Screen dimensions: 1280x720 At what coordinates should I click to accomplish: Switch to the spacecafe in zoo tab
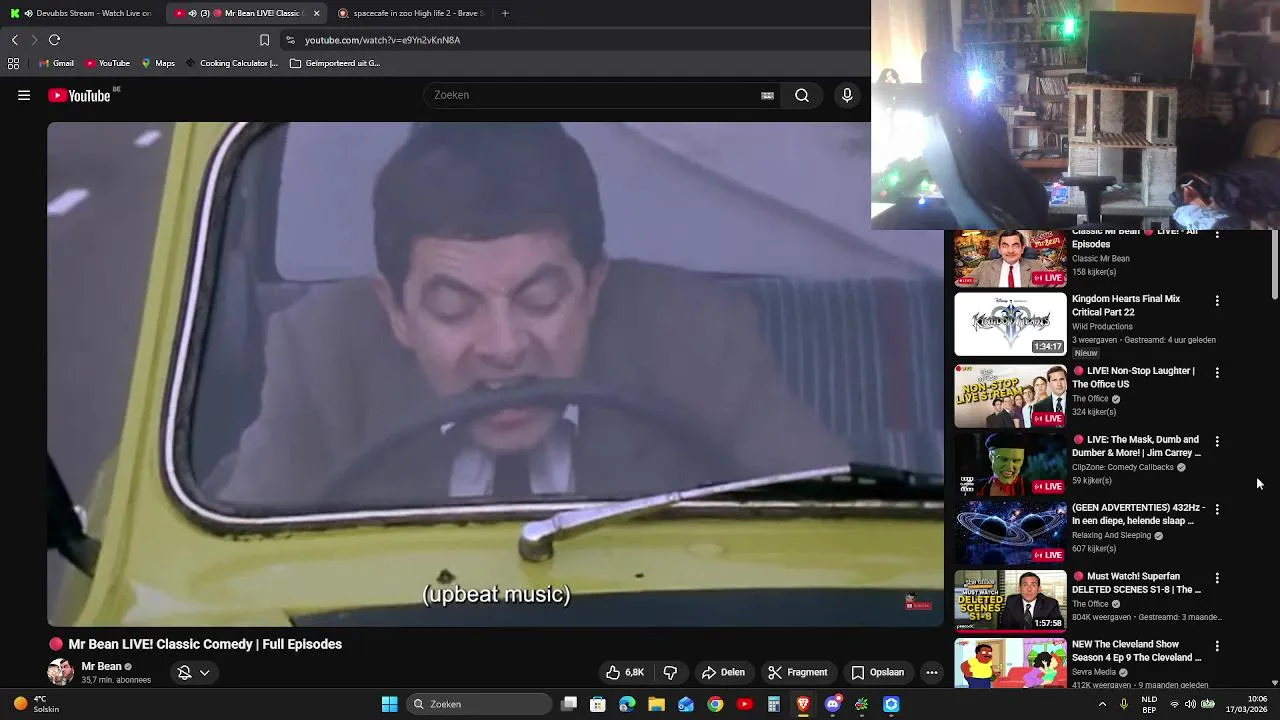(x=411, y=13)
